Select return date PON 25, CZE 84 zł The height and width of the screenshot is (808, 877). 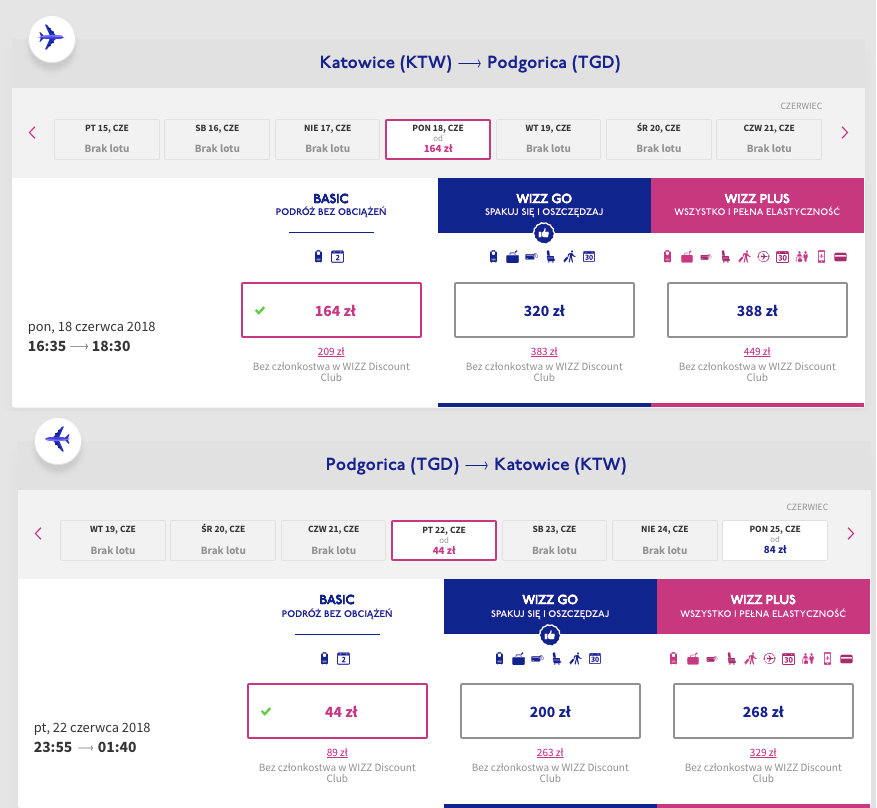point(775,540)
